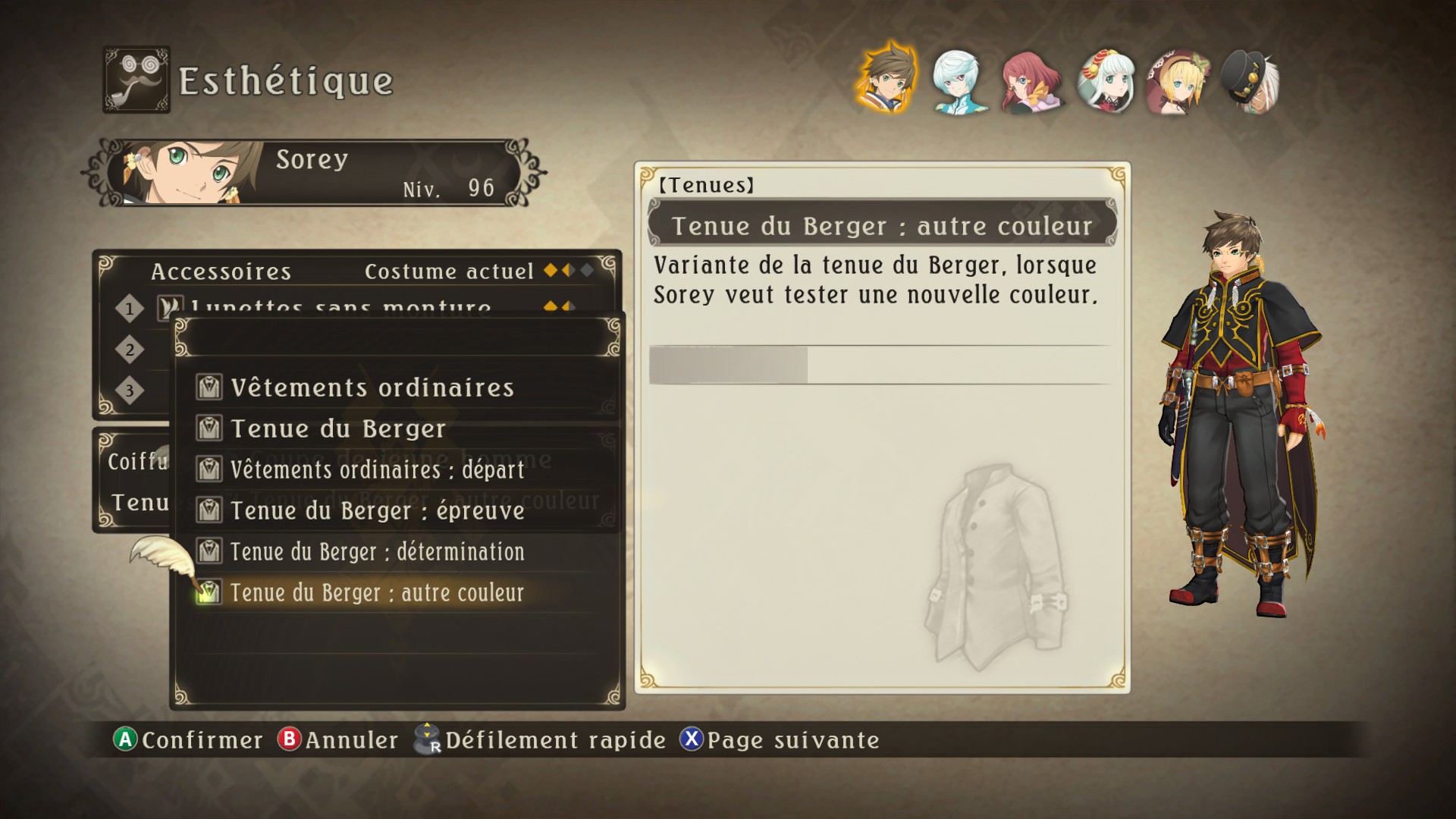Screen dimensions: 1456x819
Task: Click the Annuler B button prompt
Action: (x=337, y=739)
